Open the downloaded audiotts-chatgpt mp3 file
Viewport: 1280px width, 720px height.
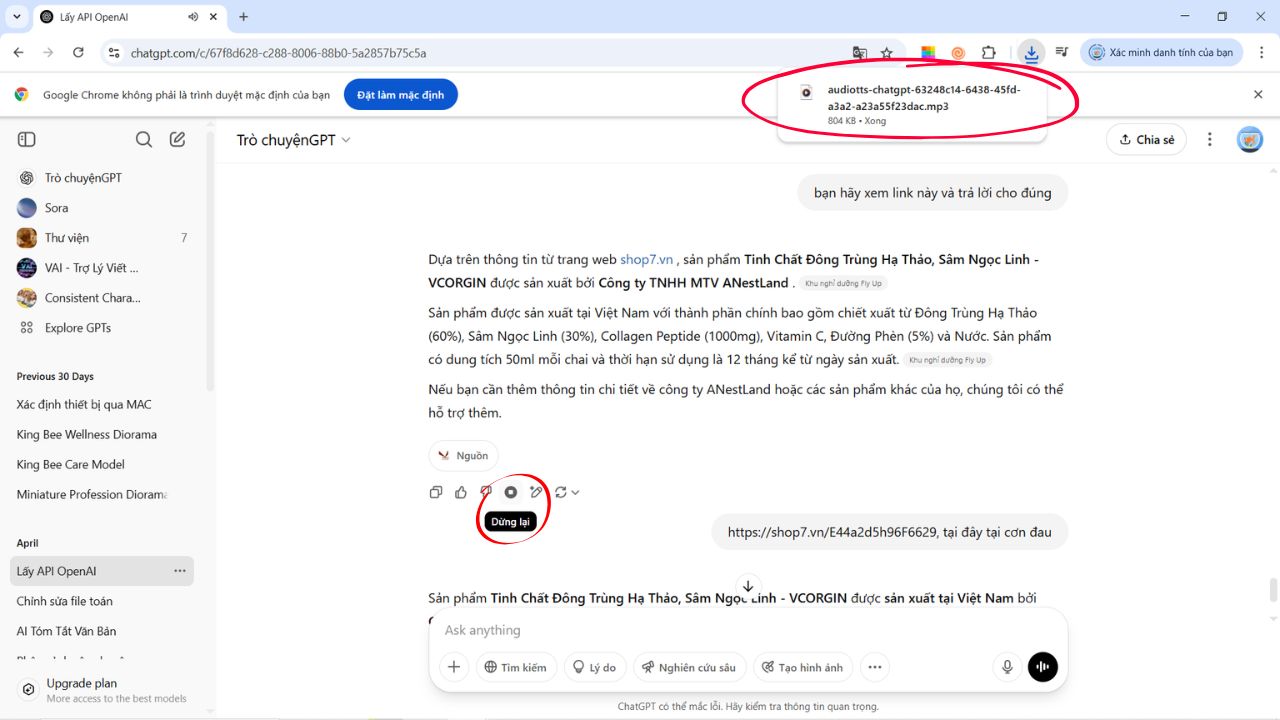click(x=912, y=104)
